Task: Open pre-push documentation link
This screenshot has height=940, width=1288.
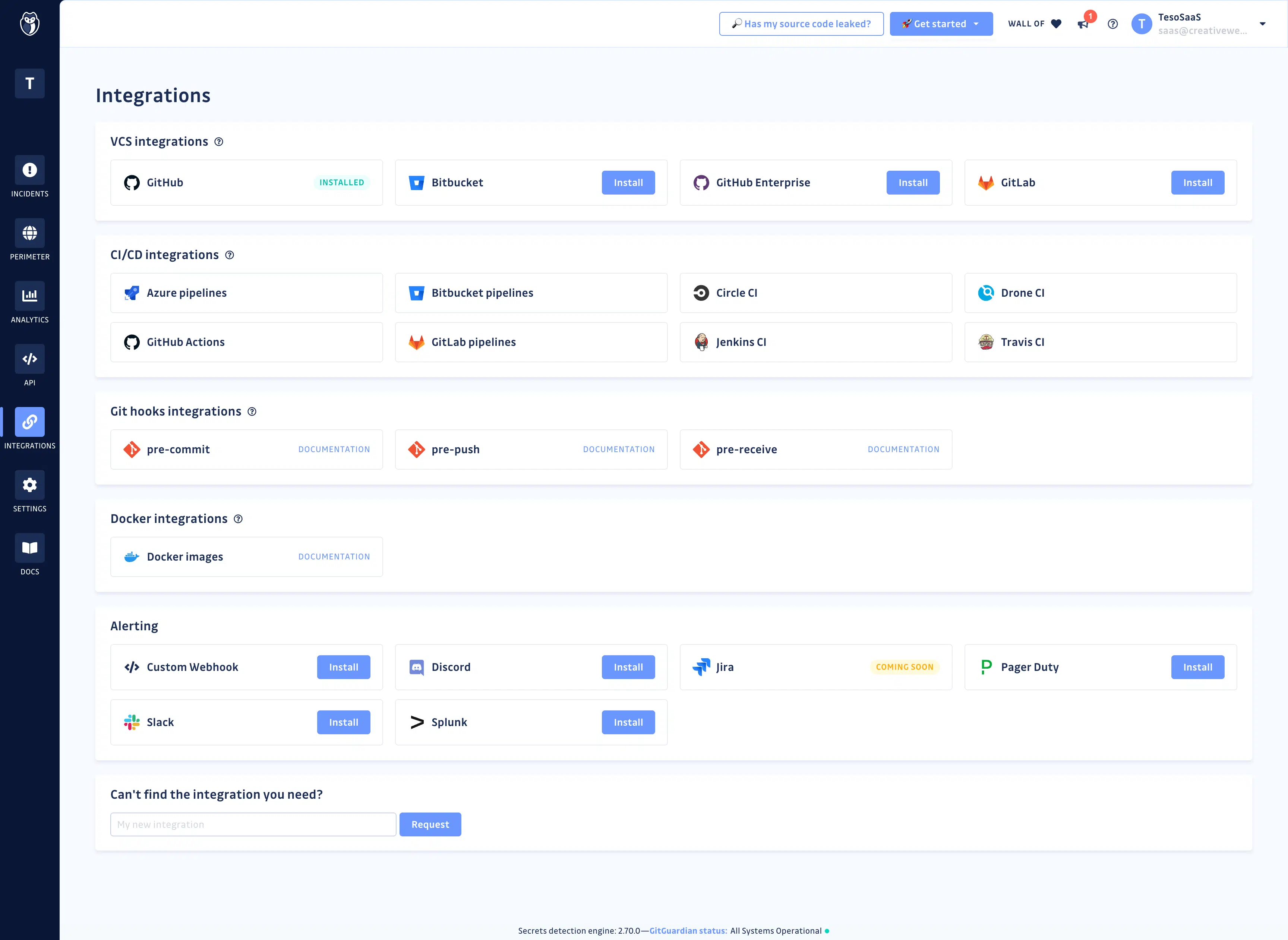Action: click(619, 450)
